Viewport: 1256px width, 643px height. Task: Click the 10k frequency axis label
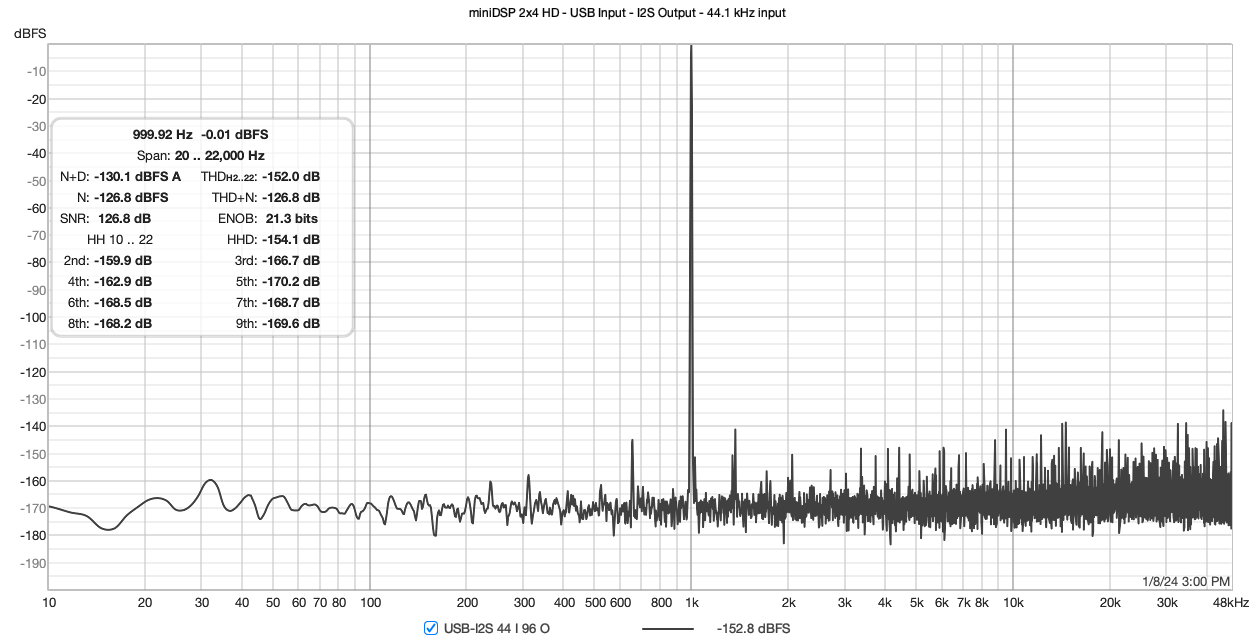[x=1013, y=603]
